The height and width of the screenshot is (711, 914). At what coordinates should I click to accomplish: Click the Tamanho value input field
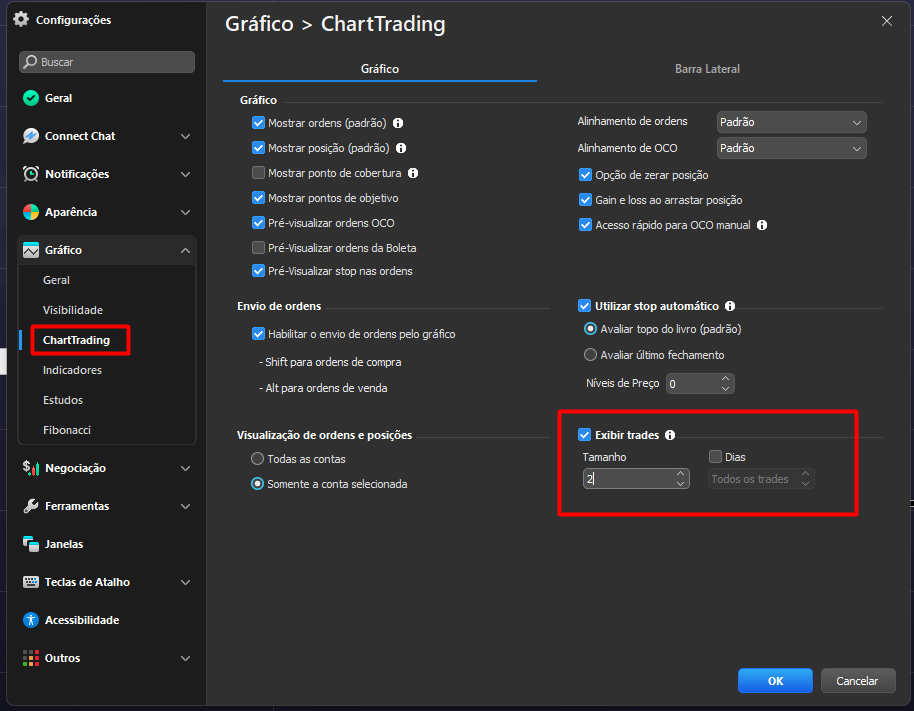pos(636,479)
